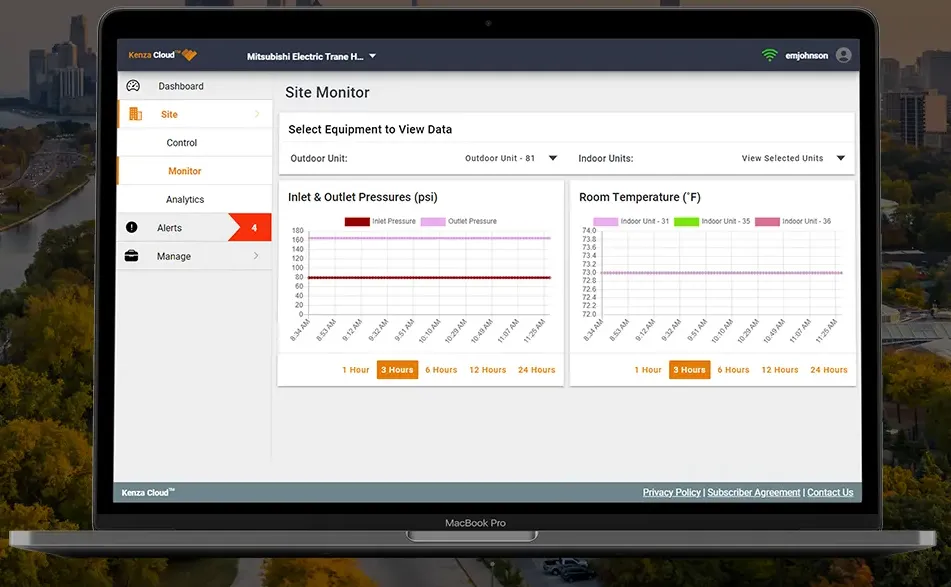The width and height of the screenshot is (951, 587).
Task: Click the Dashboard gauge icon
Action: click(133, 86)
